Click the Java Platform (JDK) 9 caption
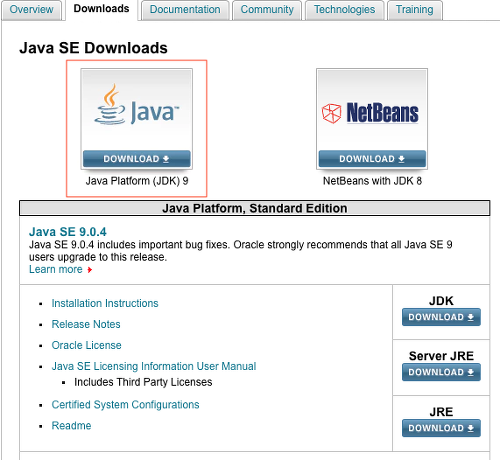The width and height of the screenshot is (500, 460). (x=137, y=181)
